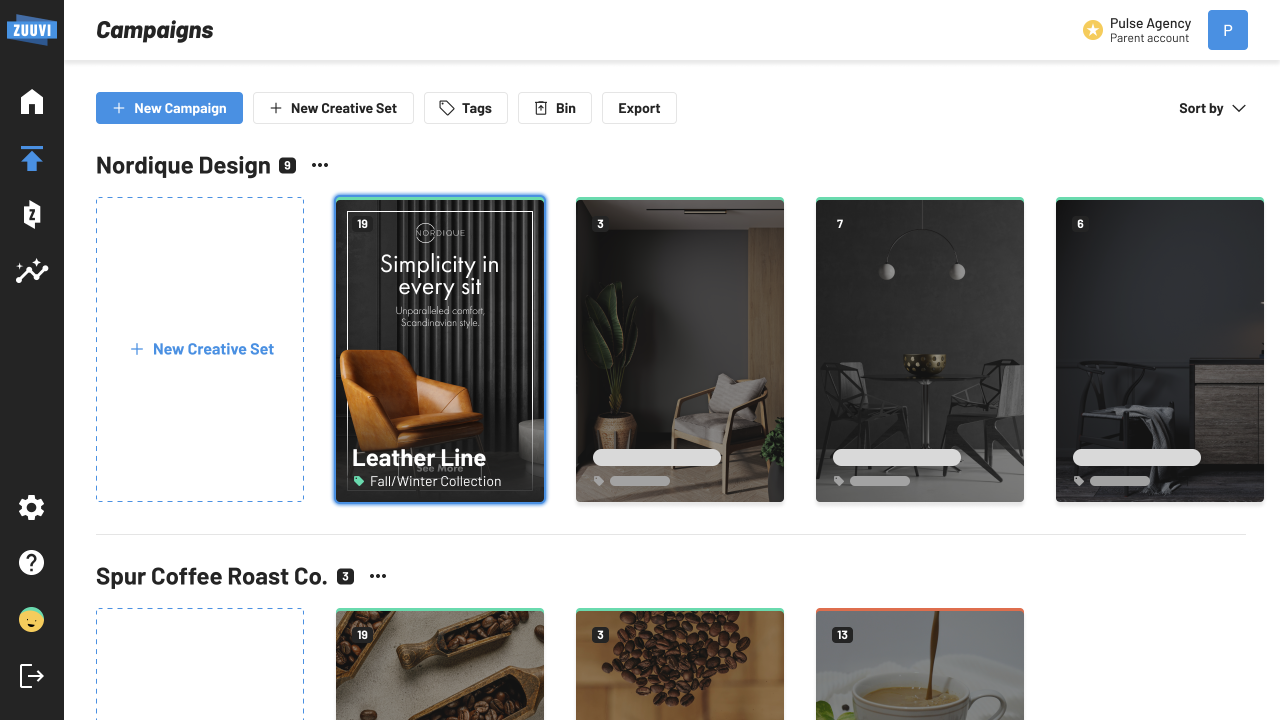Click the smiley face feedback icon
The height and width of the screenshot is (720, 1280).
[x=32, y=620]
